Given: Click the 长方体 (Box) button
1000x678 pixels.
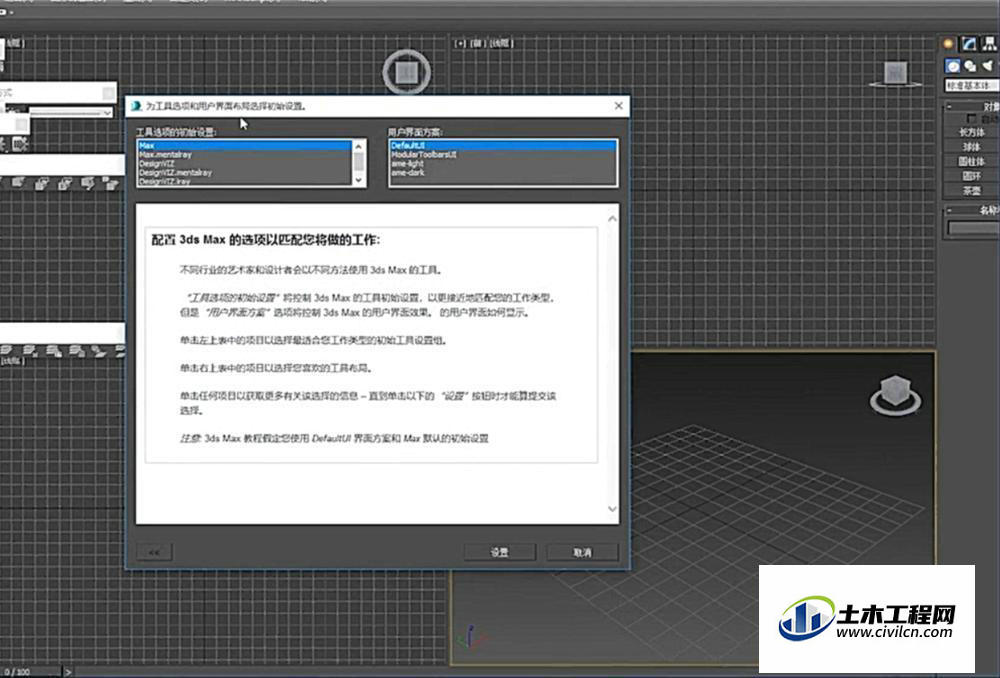Looking at the screenshot, I should (x=971, y=132).
